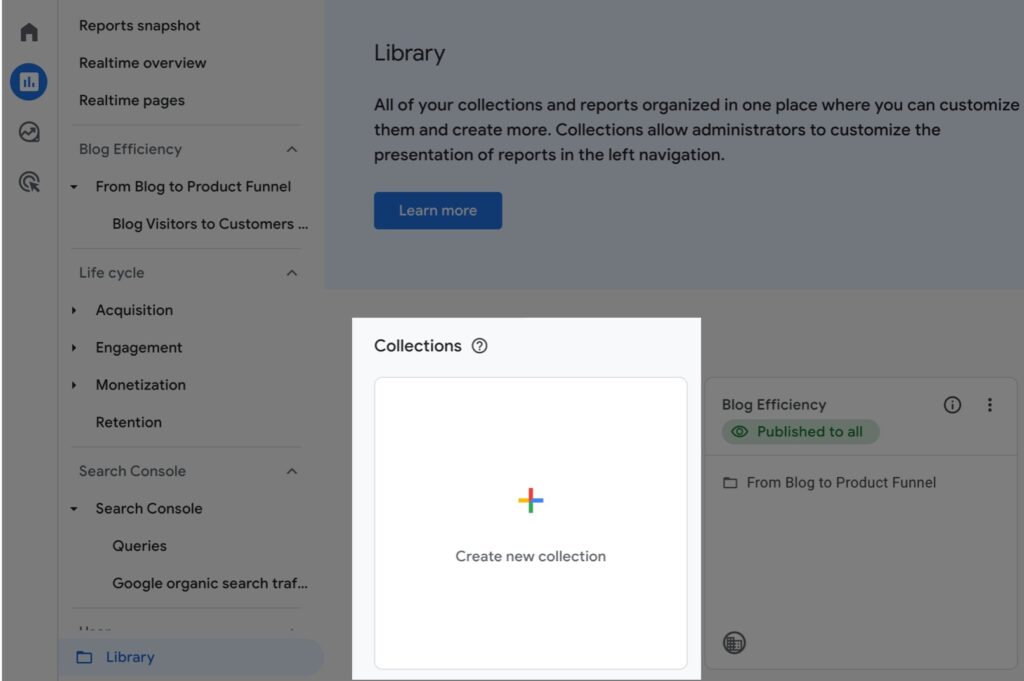Go to Realtime overview report
Screen dimensions: 1024x681
[142, 63]
